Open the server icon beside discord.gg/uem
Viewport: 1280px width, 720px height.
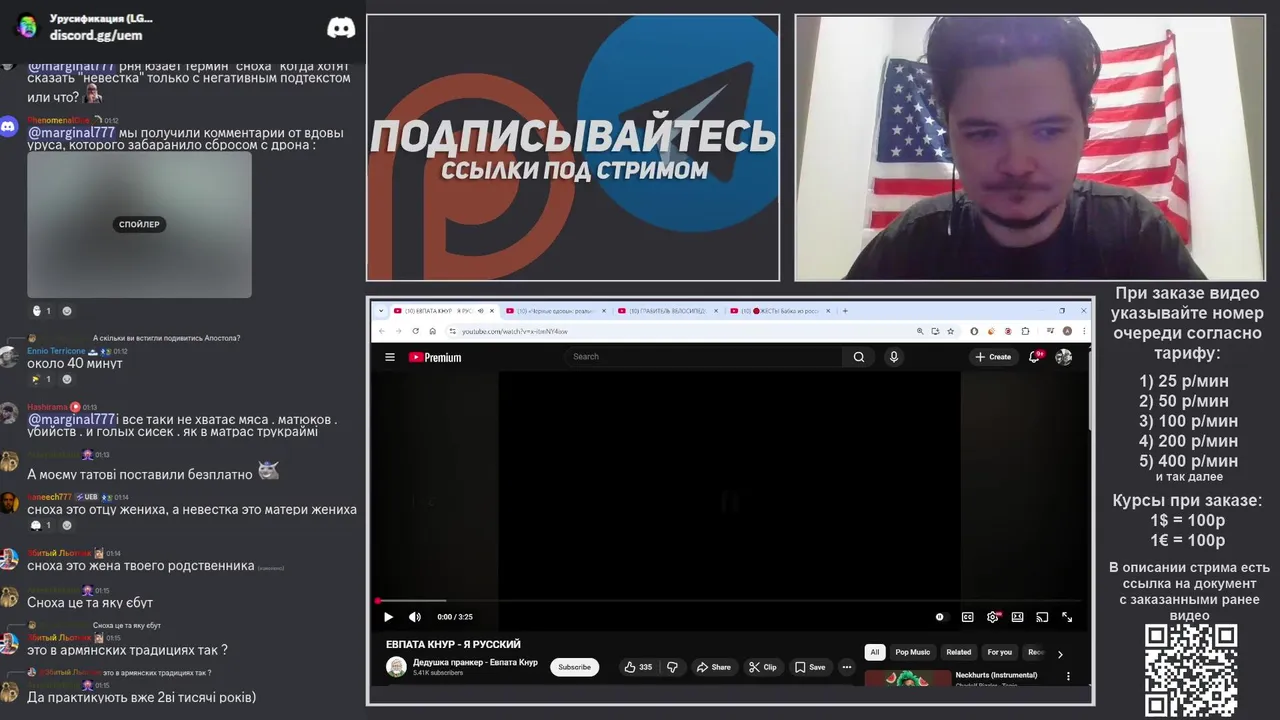(x=27, y=27)
